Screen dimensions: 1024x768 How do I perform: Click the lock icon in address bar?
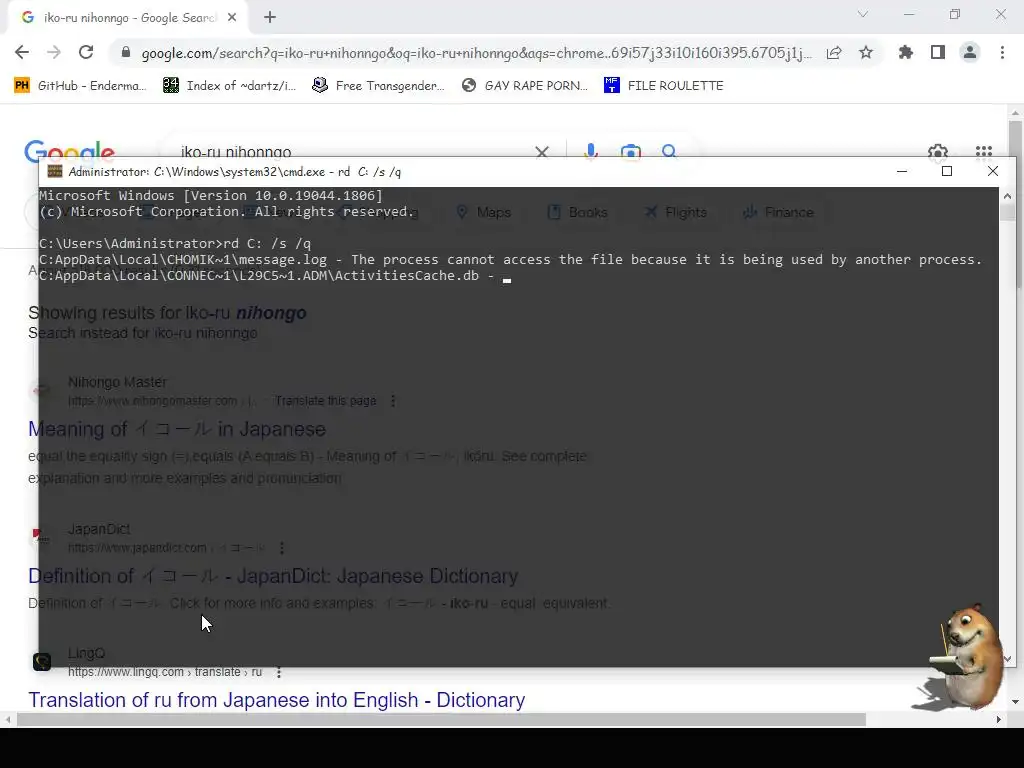125,53
